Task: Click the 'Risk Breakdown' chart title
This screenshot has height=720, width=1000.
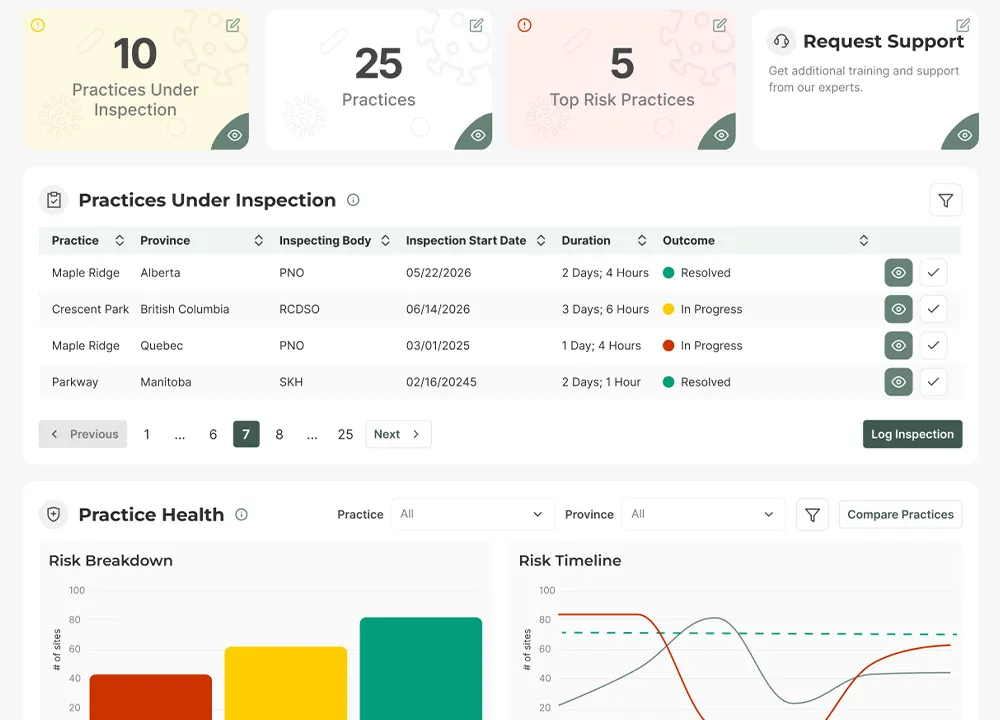Action: click(x=111, y=561)
